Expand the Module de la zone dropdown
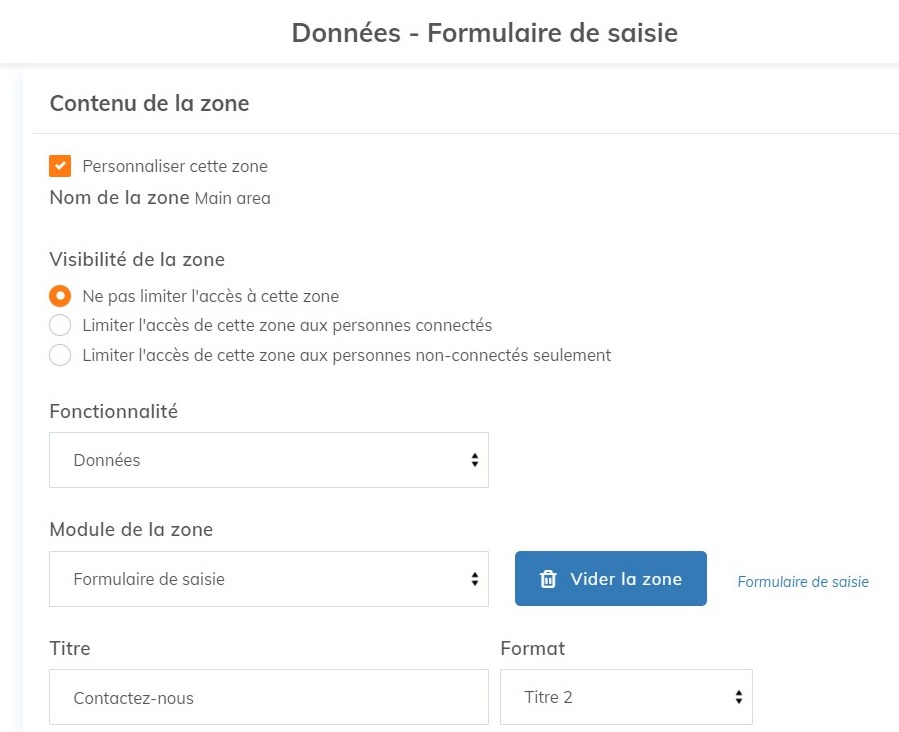The height and width of the screenshot is (732, 899). click(268, 579)
